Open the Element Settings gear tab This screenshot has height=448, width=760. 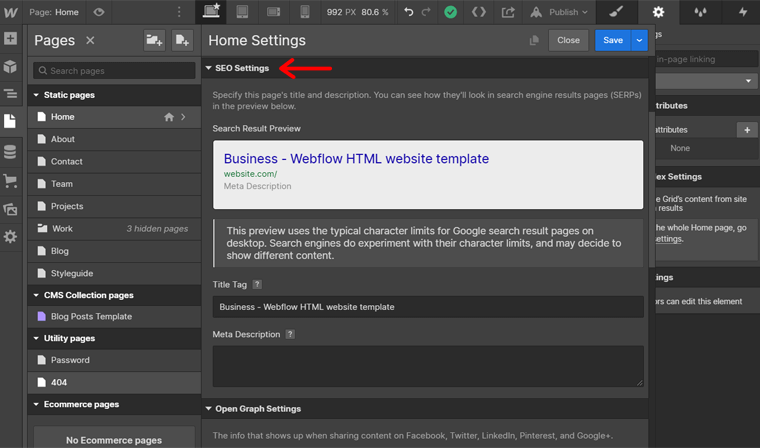pos(658,12)
